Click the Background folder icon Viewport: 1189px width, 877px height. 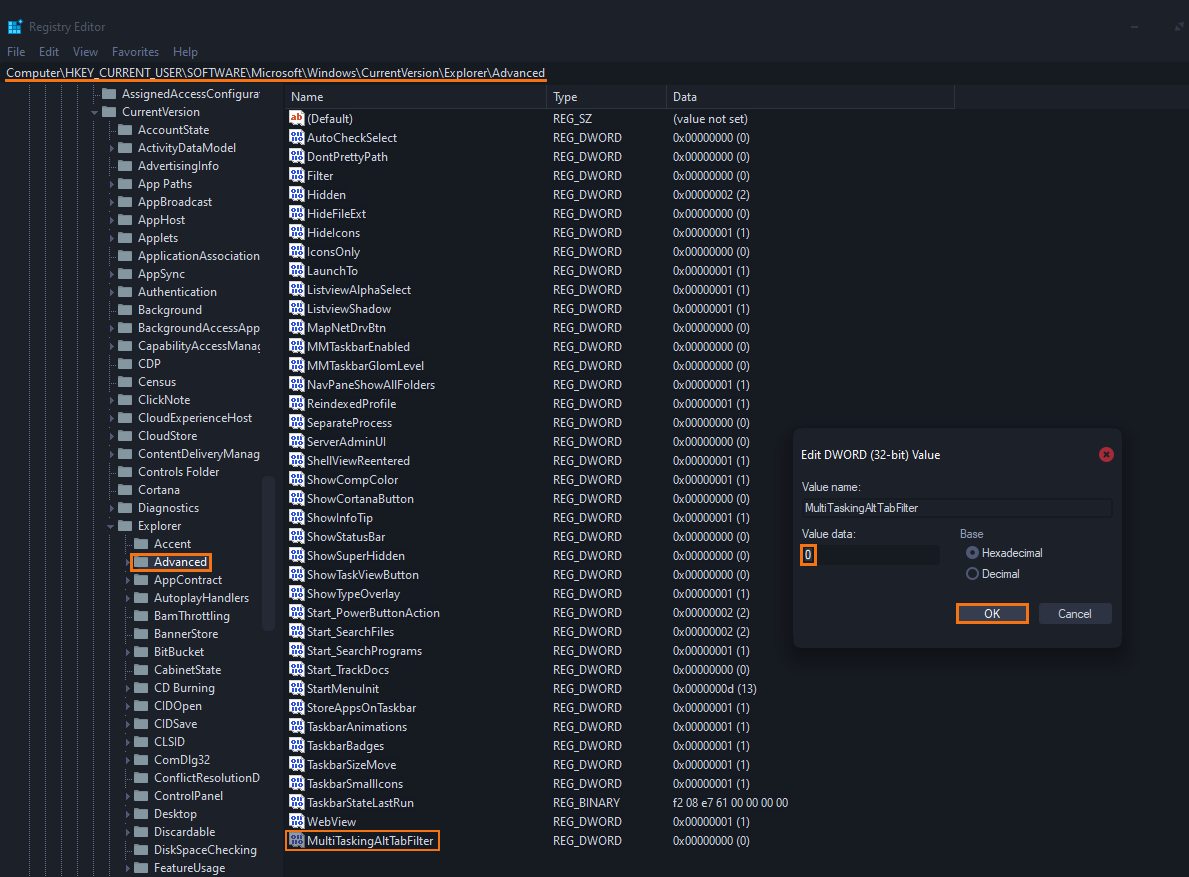coord(125,309)
